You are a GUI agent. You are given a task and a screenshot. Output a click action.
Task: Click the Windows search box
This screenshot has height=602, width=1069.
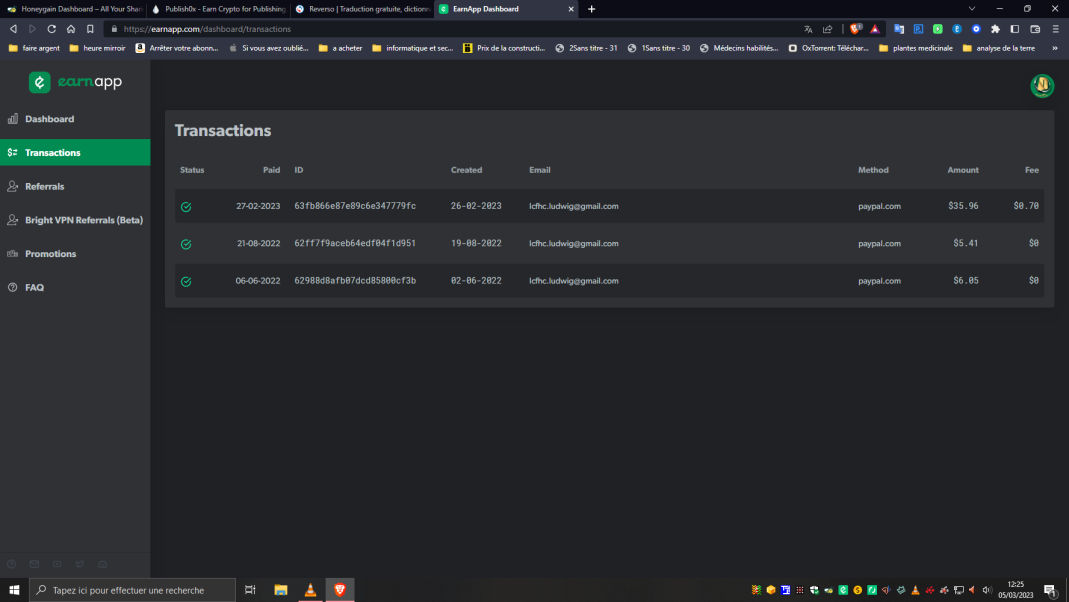[x=132, y=590]
